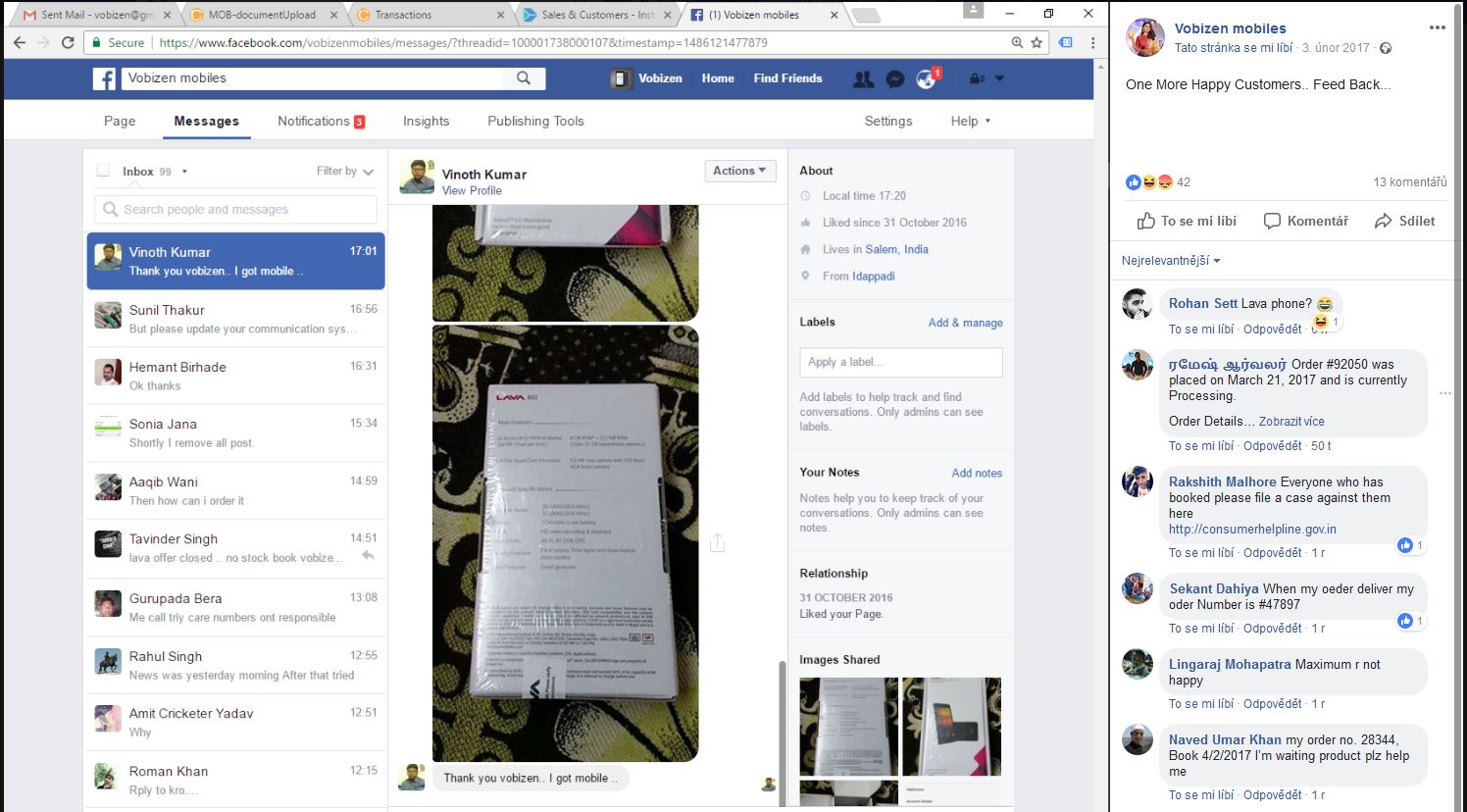Click Apply a label input
Viewport: 1467px width, 812px height.
pyautogui.click(x=900, y=362)
